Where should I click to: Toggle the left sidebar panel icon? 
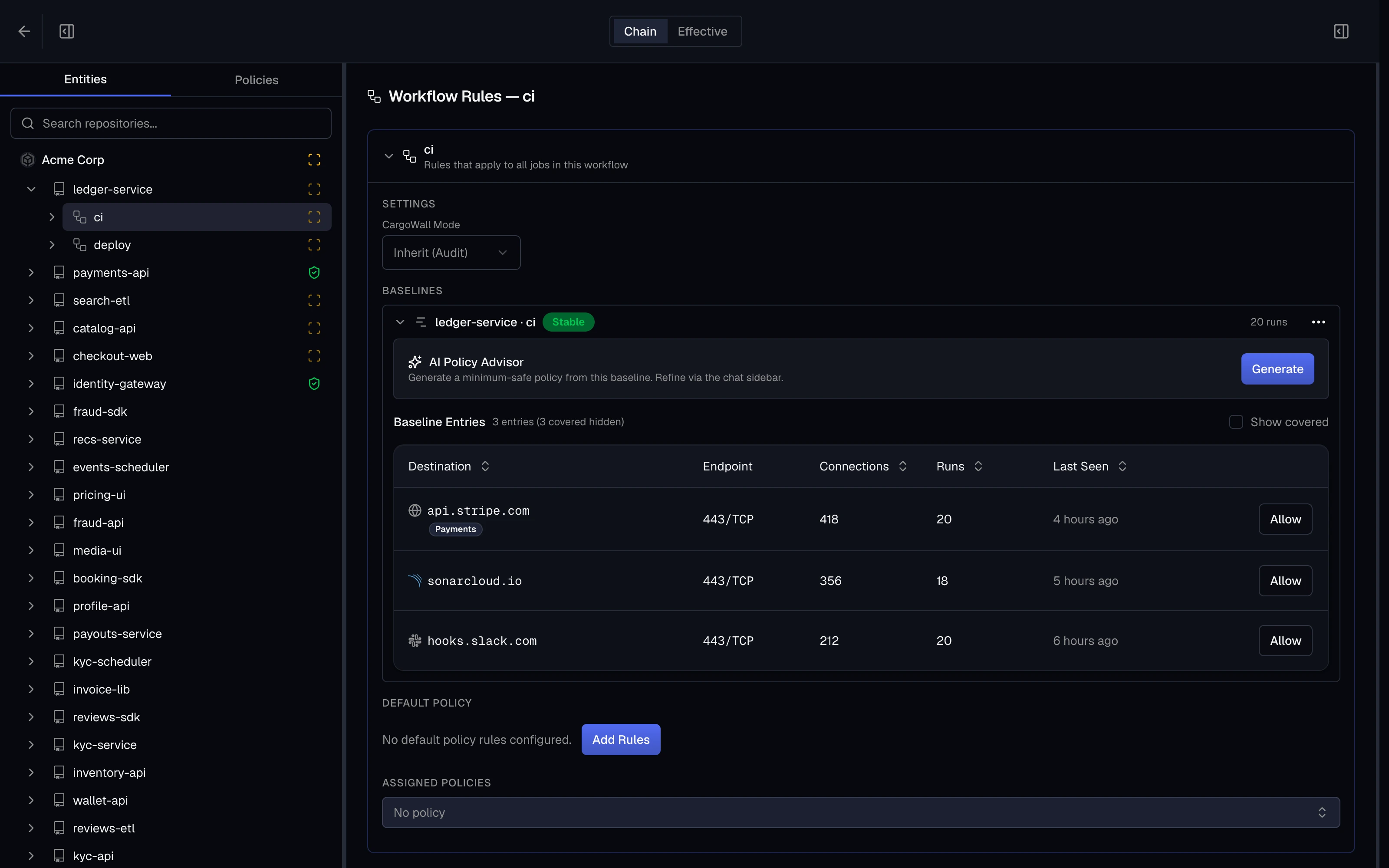point(66,31)
